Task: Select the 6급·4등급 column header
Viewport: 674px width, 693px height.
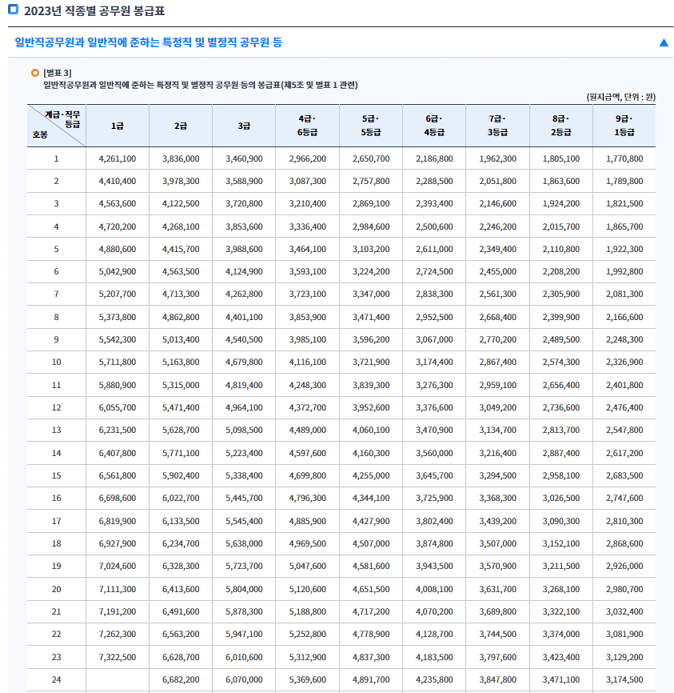Action: click(x=434, y=126)
